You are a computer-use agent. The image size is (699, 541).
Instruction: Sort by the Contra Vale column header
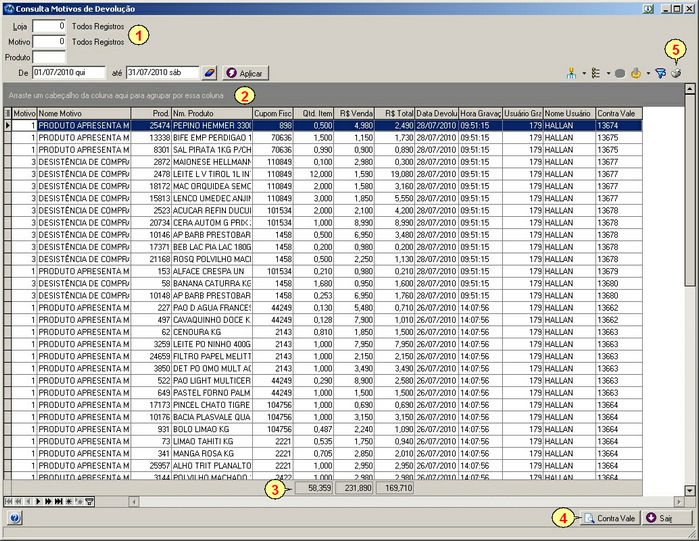(x=619, y=114)
